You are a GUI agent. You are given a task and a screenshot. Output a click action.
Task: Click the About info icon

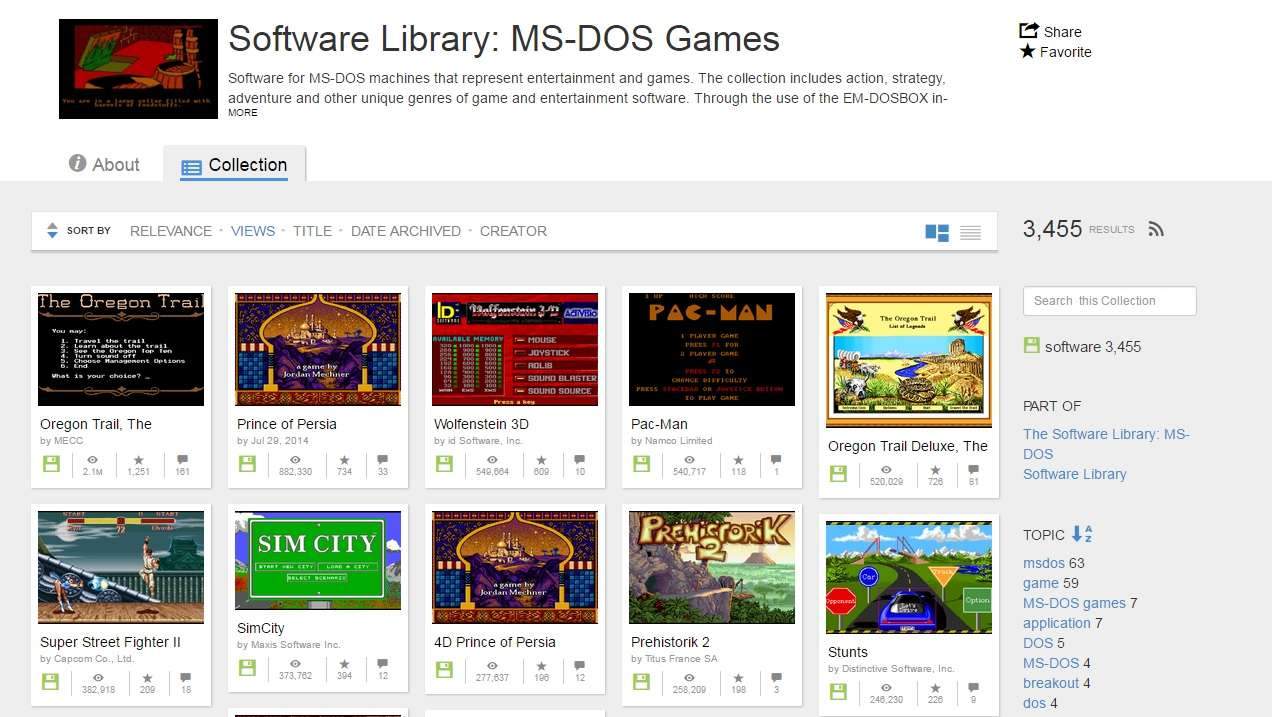(77, 163)
